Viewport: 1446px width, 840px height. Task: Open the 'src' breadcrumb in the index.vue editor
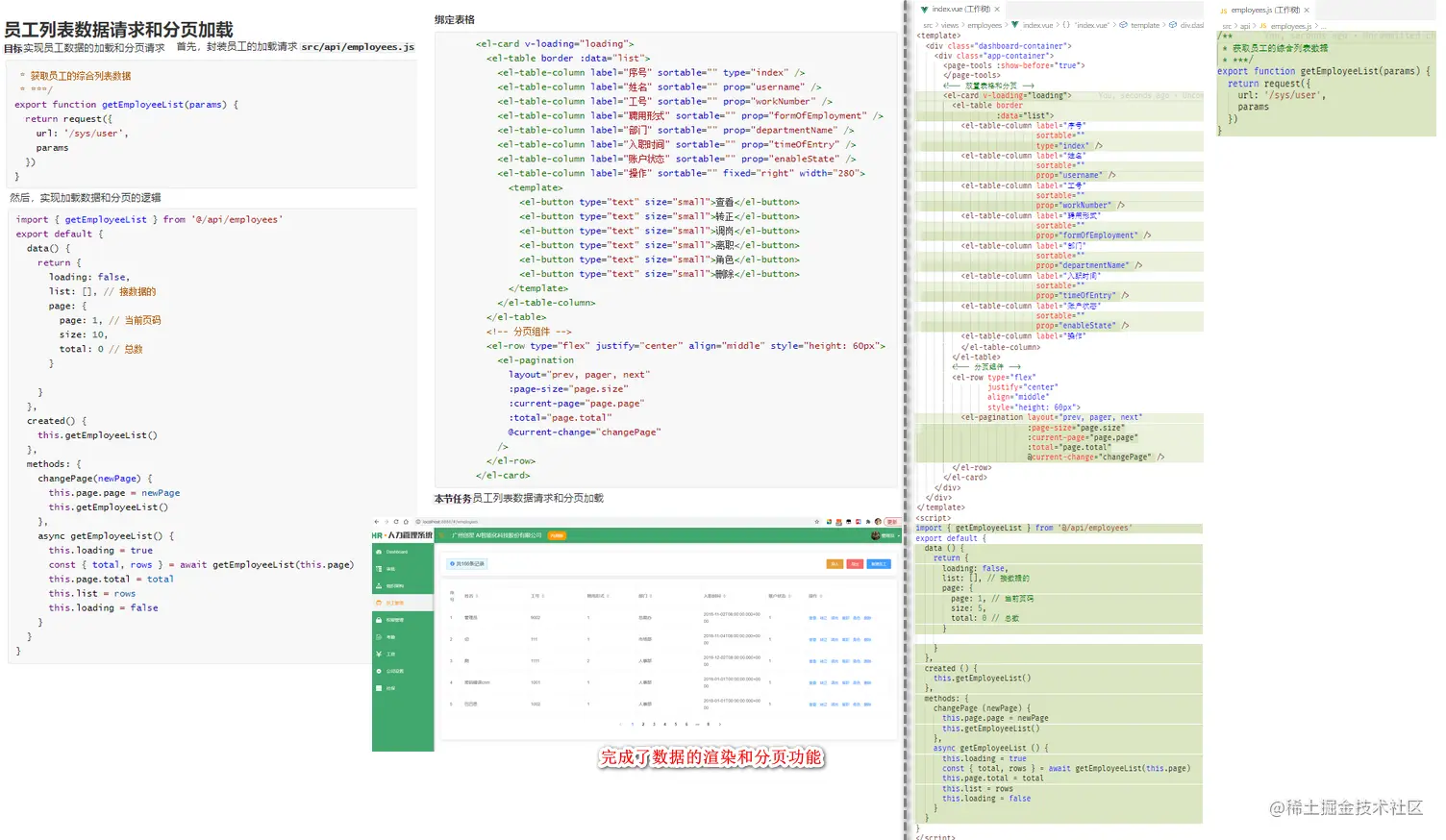(928, 25)
